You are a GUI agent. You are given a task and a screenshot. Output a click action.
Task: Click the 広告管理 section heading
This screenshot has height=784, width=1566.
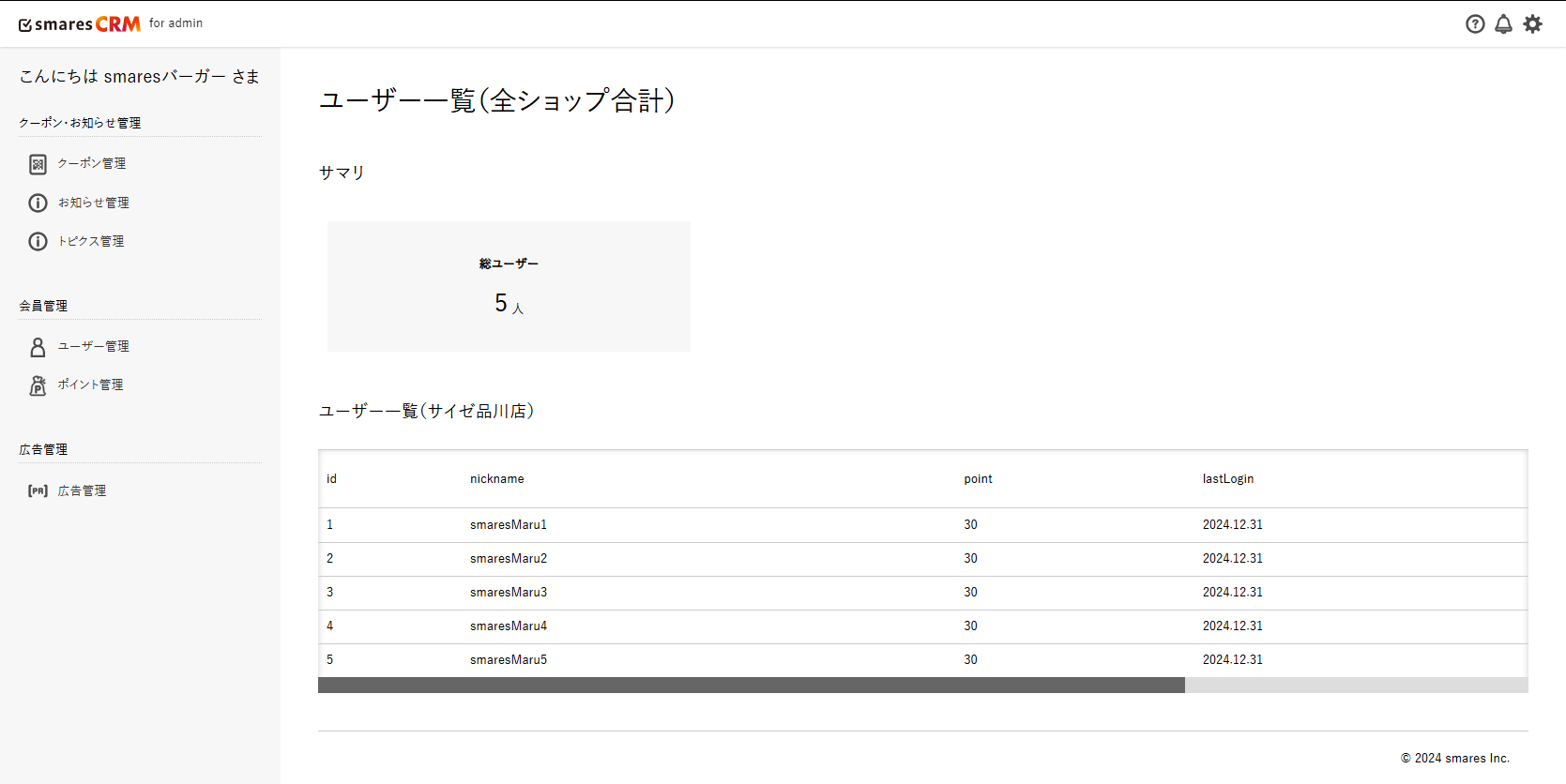point(43,449)
